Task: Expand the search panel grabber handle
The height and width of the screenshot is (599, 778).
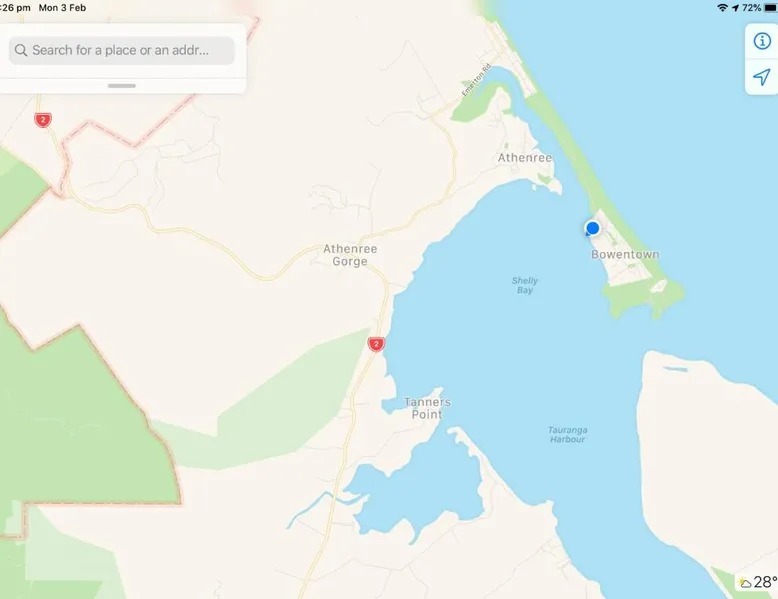Action: click(122, 86)
